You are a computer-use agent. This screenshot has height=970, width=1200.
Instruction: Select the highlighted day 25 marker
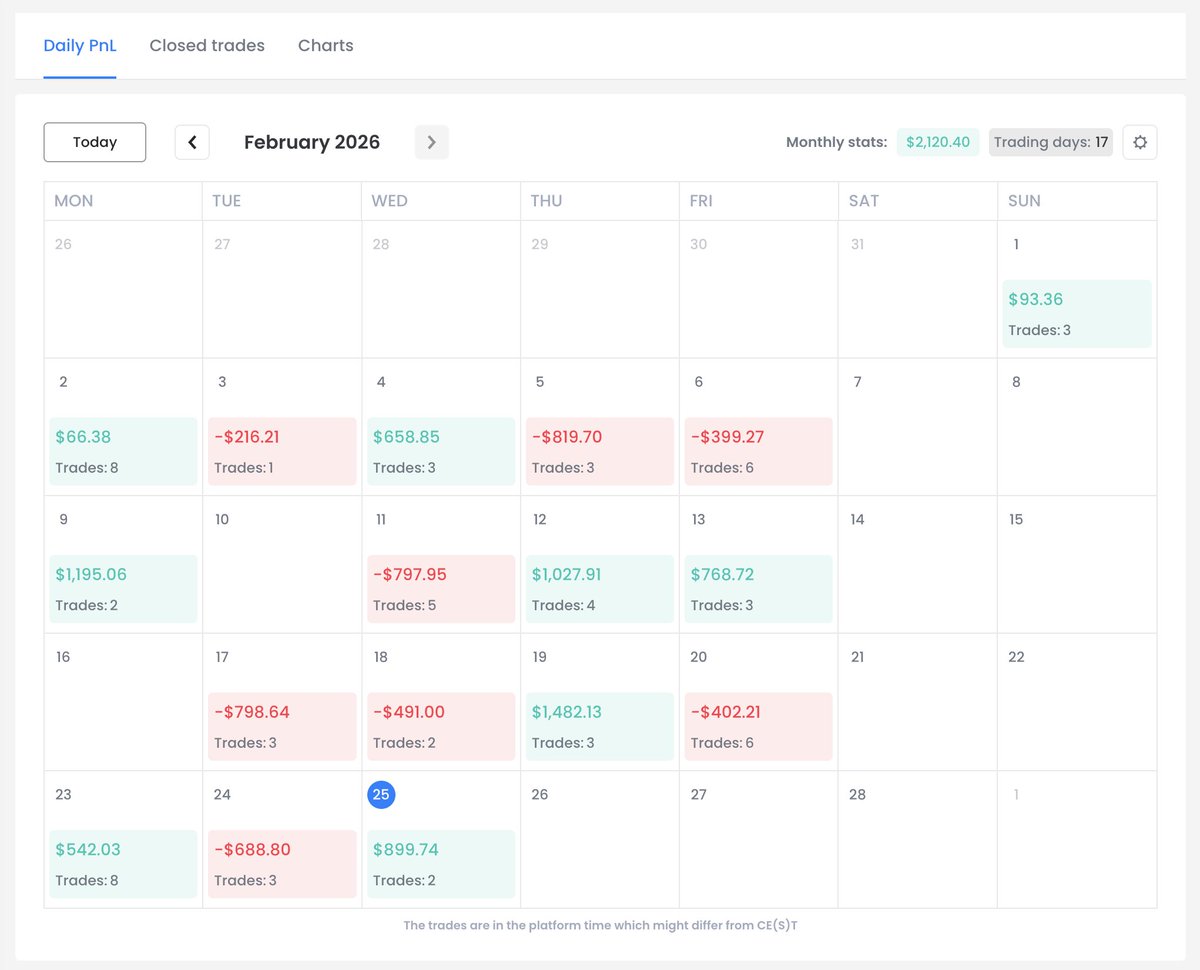381,795
